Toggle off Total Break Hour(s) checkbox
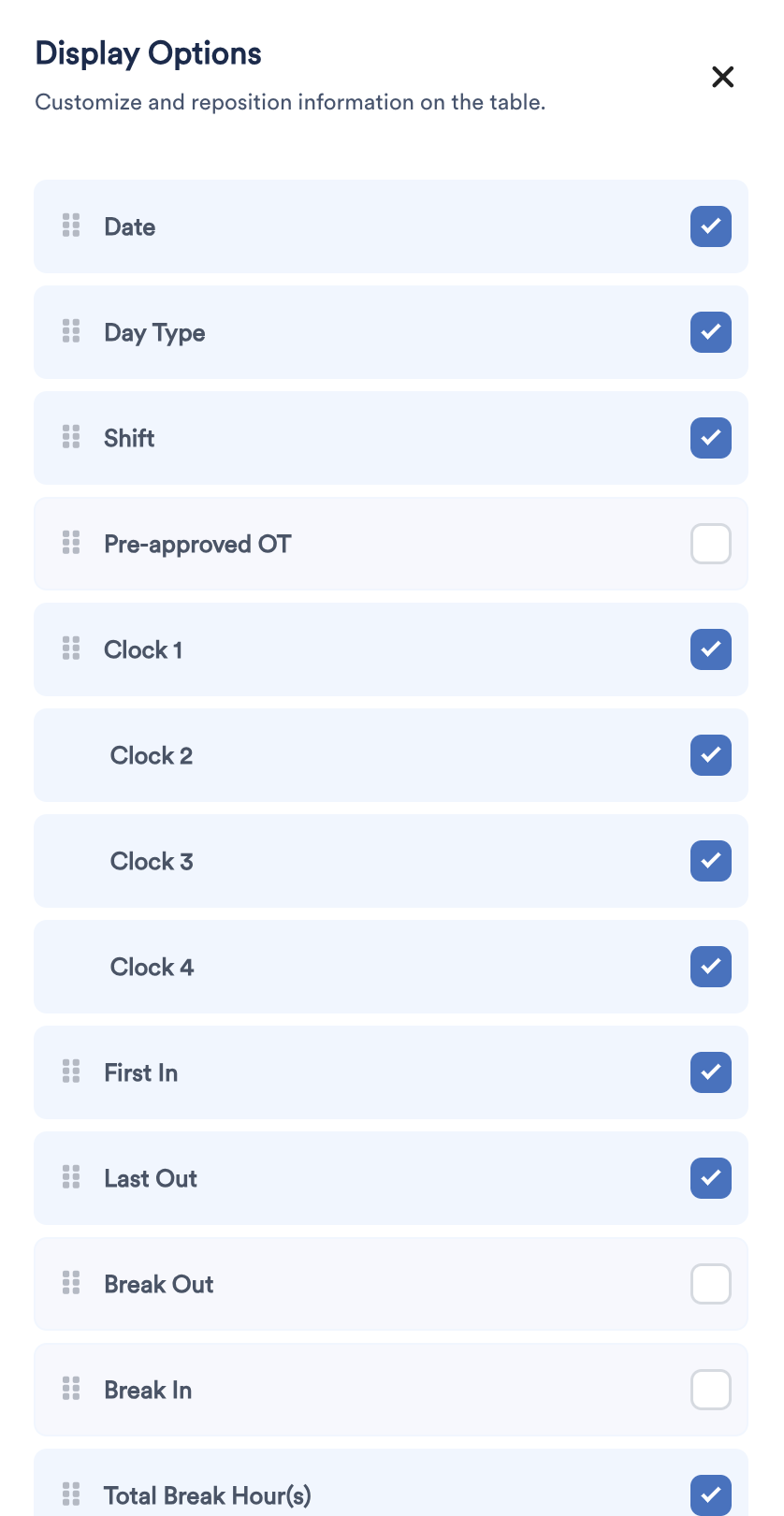784x1516 pixels. click(711, 1494)
